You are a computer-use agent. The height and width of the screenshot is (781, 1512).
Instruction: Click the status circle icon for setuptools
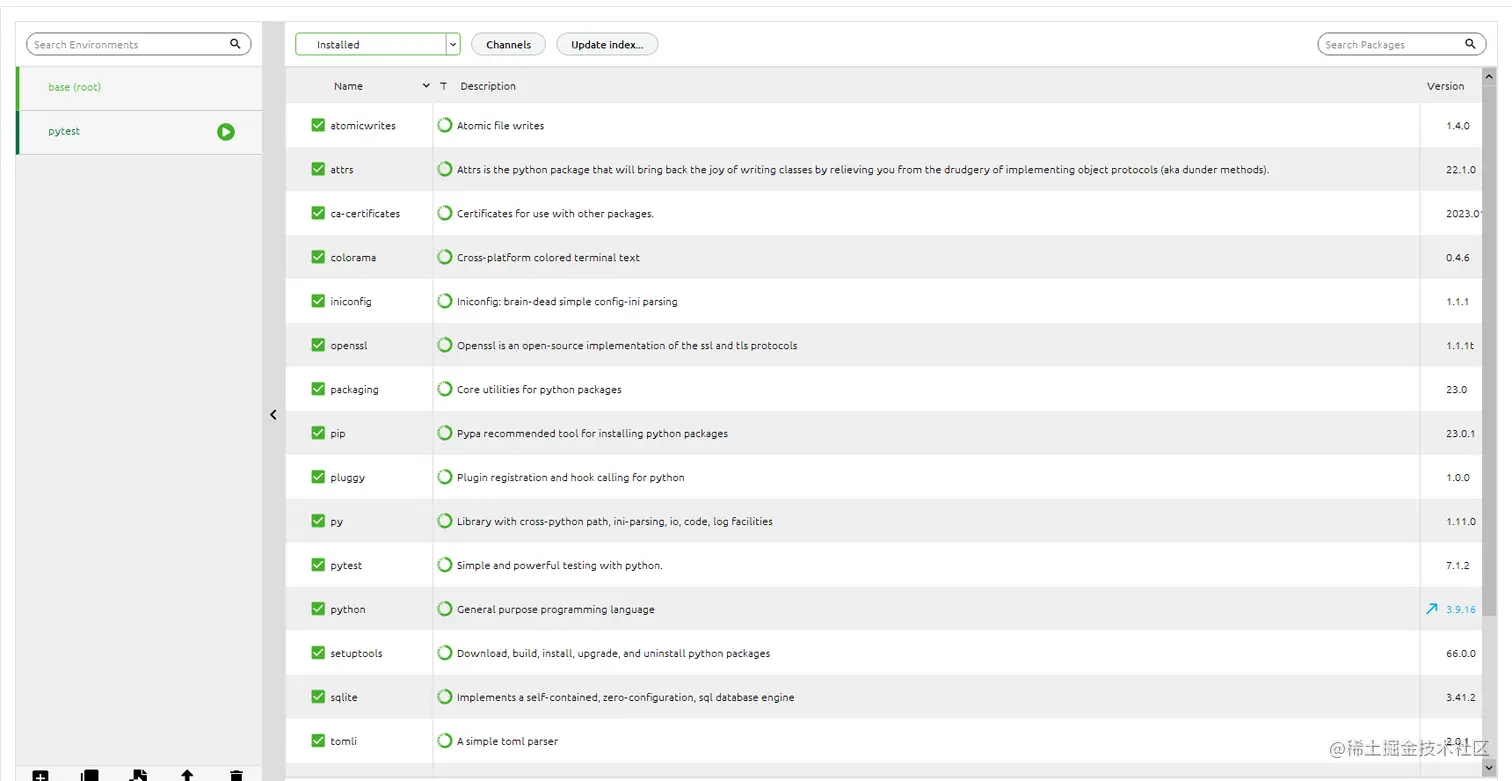point(445,653)
